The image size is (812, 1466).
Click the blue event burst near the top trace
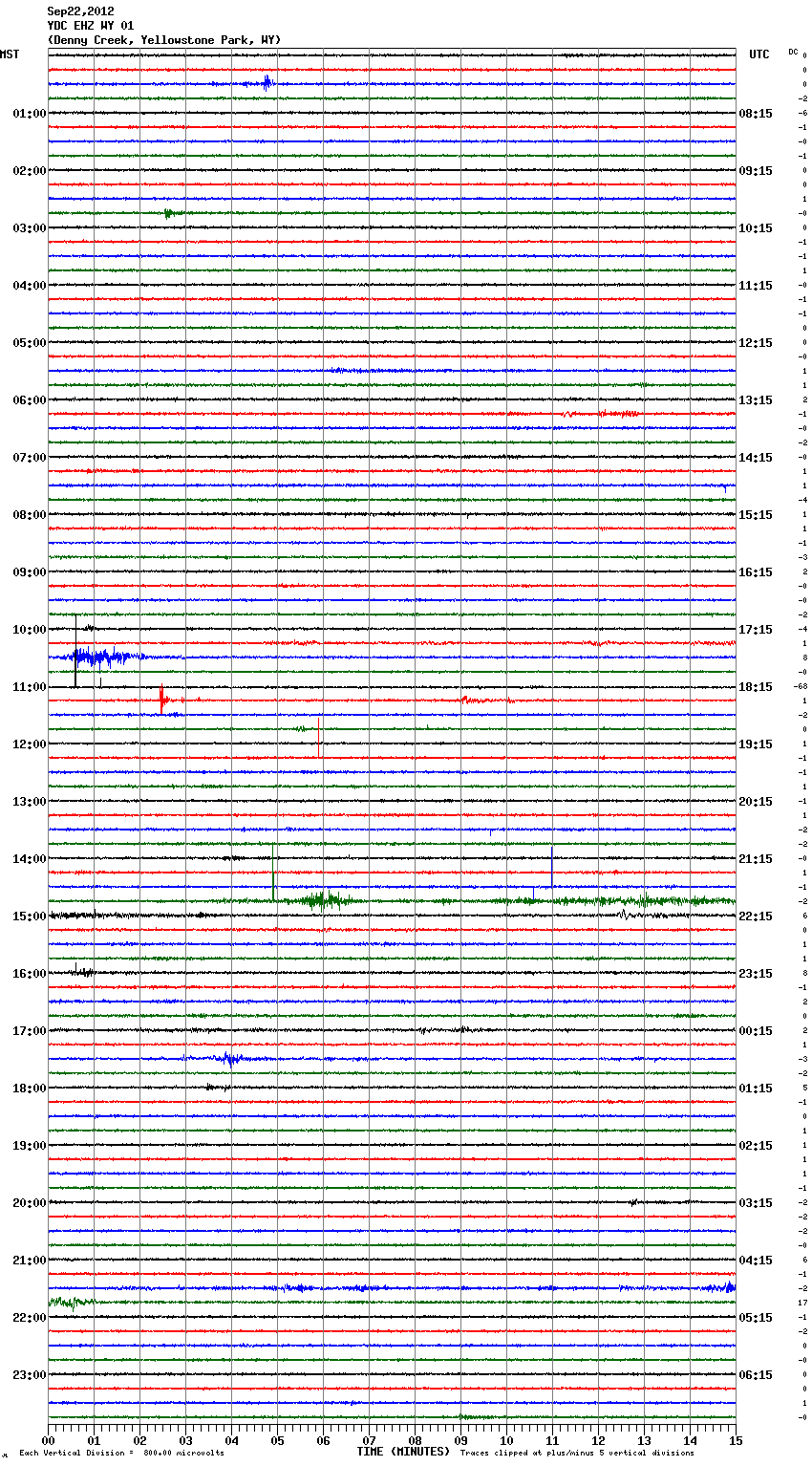(x=267, y=83)
